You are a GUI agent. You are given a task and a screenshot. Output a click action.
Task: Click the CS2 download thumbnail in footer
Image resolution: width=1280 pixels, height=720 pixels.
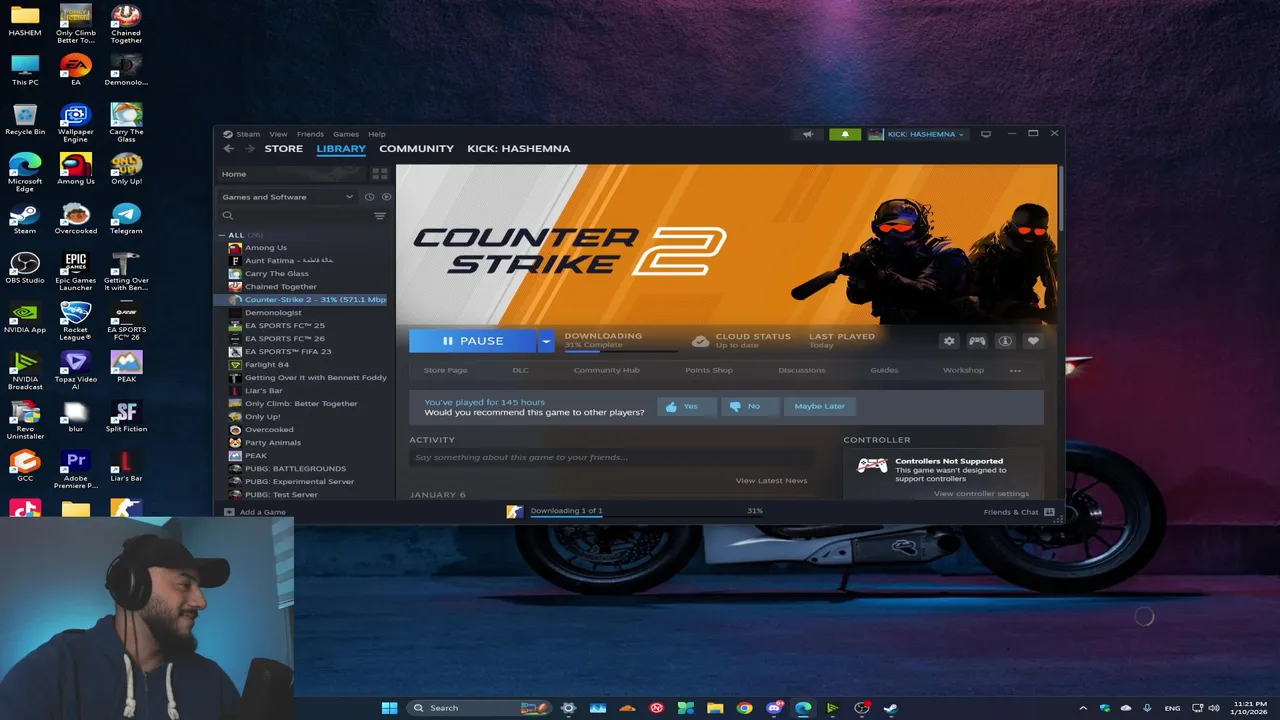pyautogui.click(x=515, y=512)
